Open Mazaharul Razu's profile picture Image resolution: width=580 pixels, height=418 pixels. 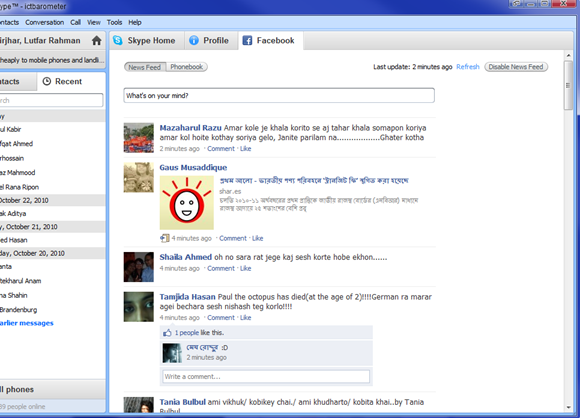(x=138, y=138)
